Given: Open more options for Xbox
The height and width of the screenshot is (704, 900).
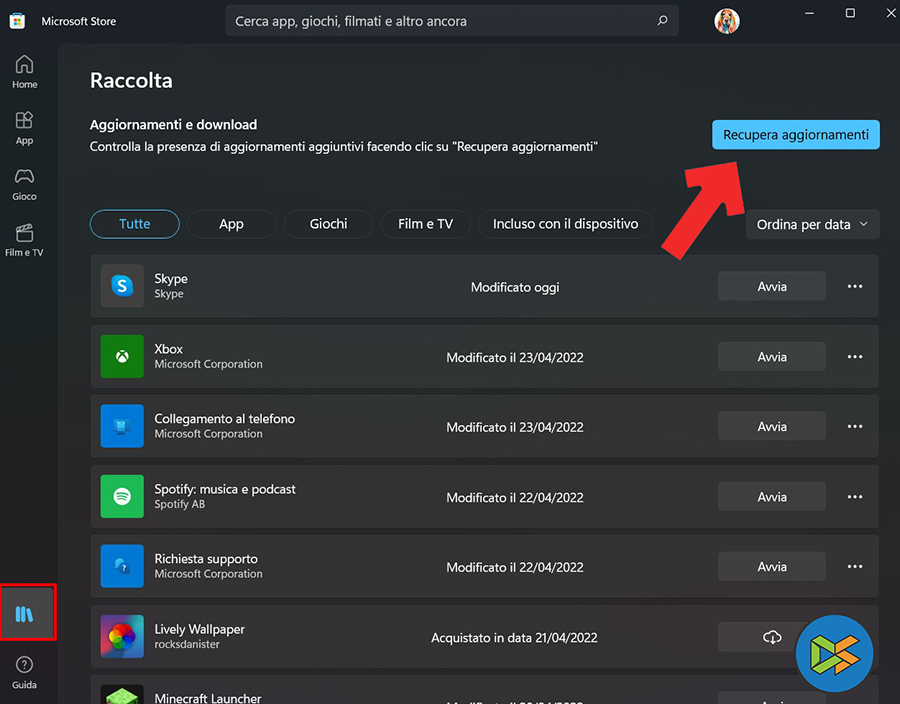Looking at the screenshot, I should pyautogui.click(x=854, y=357).
